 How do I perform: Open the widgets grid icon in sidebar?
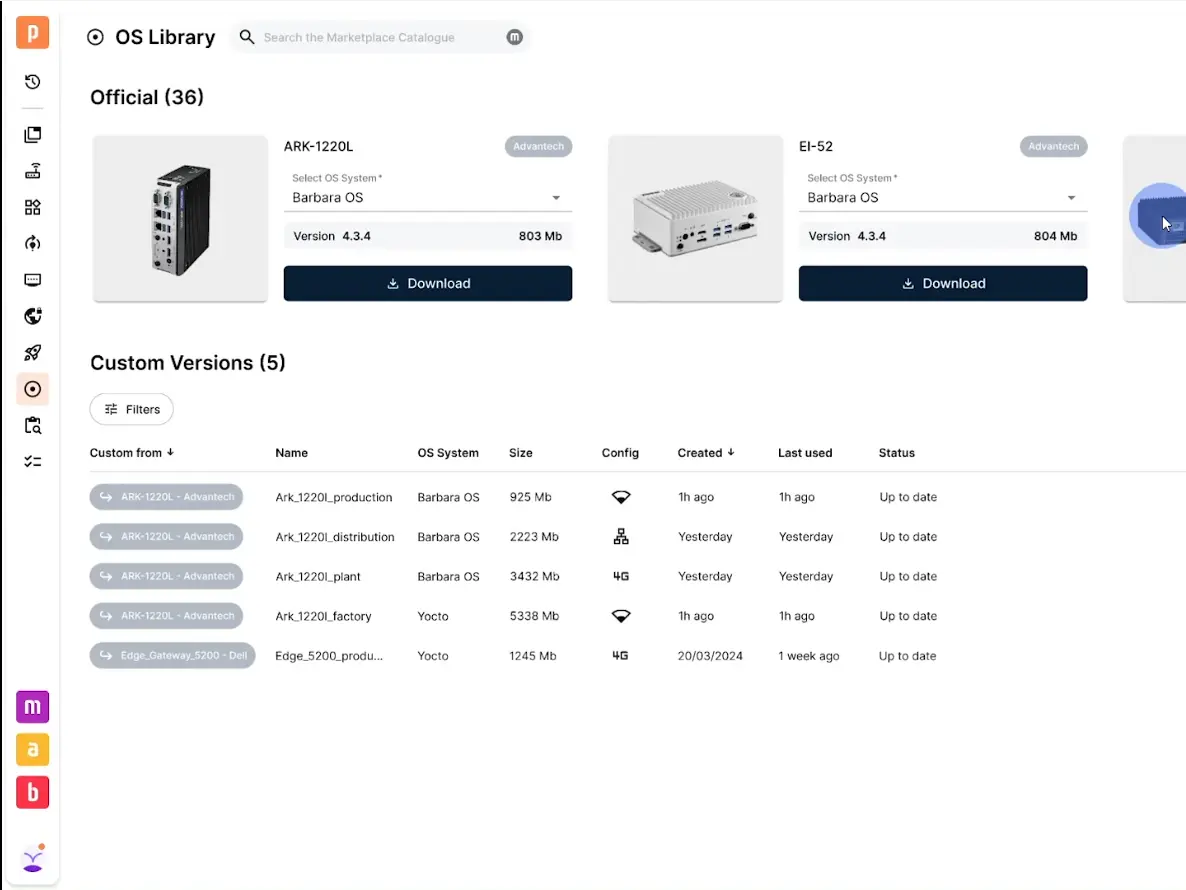(x=33, y=207)
